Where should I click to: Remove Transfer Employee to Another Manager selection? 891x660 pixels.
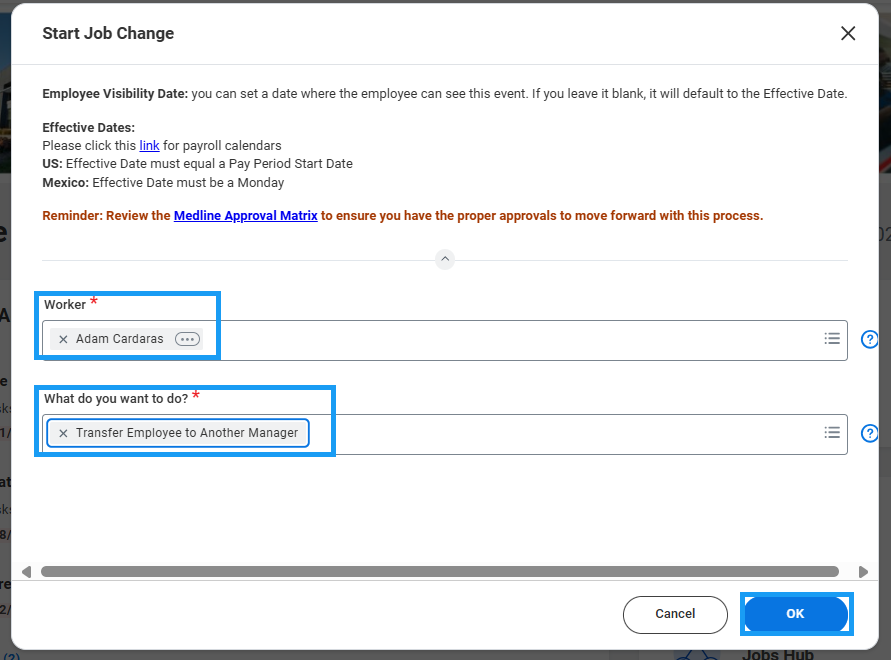[x=63, y=433]
